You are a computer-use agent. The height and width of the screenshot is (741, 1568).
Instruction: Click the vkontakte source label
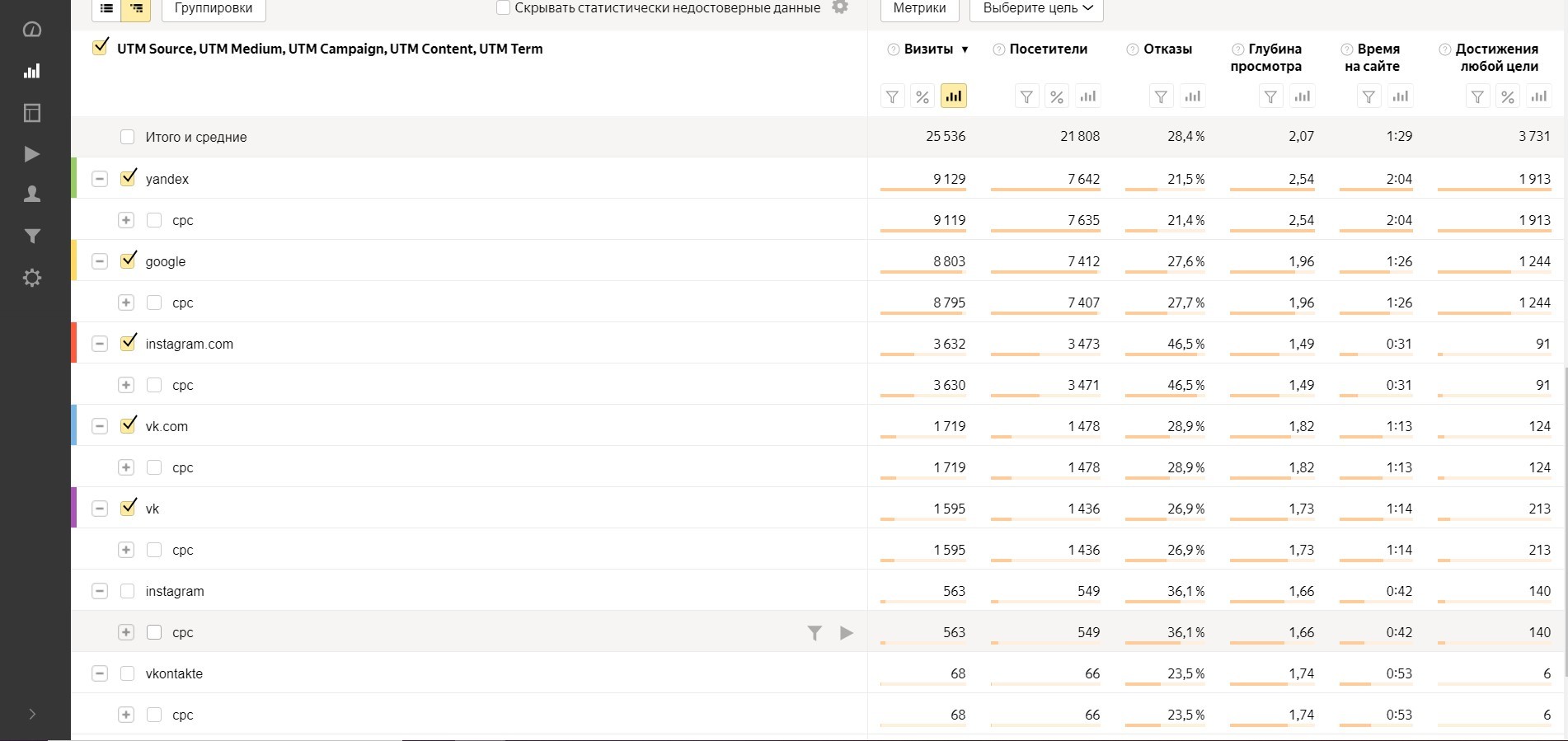[x=174, y=673]
